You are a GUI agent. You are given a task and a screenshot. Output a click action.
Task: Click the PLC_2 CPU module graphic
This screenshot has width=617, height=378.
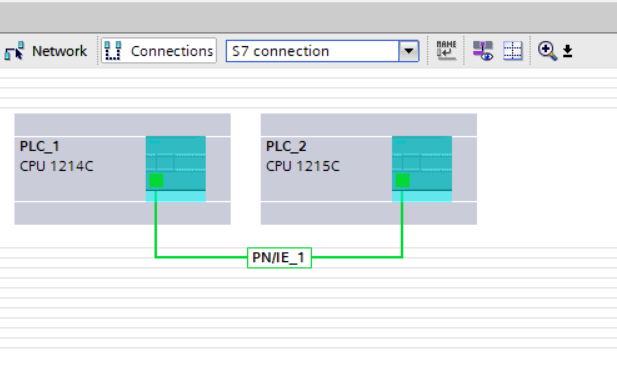pyautogui.click(x=422, y=169)
